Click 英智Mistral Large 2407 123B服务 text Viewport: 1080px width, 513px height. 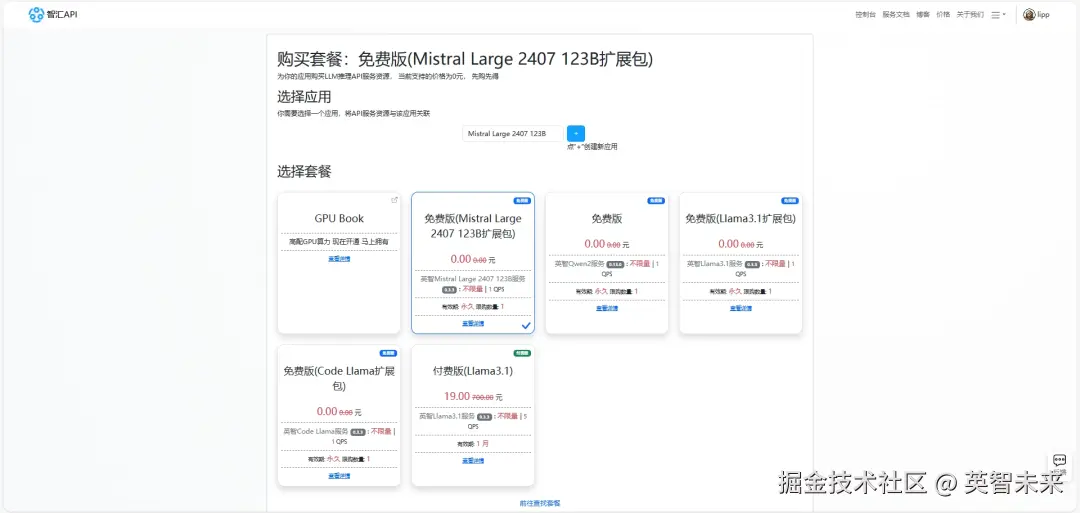click(472, 279)
